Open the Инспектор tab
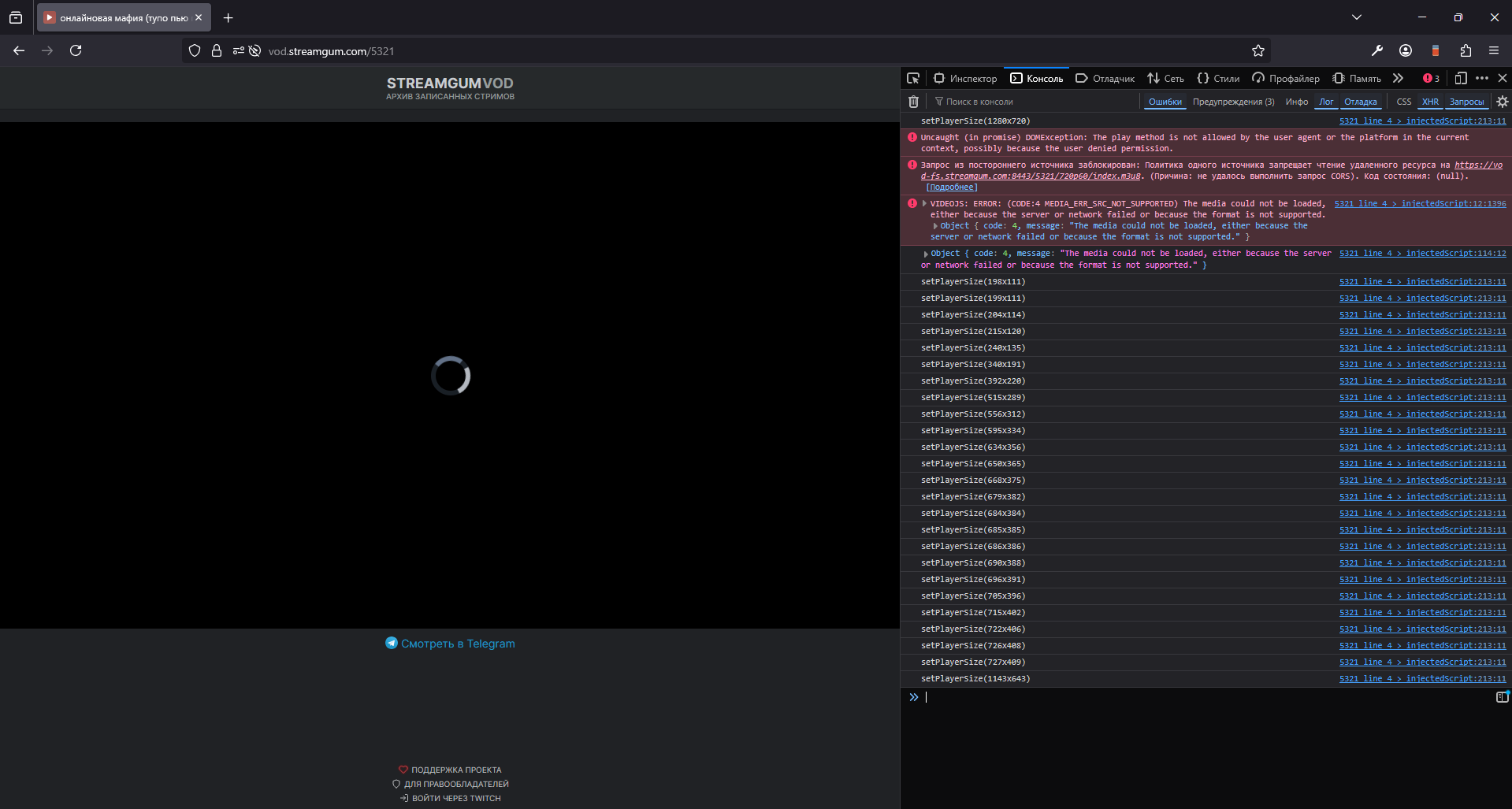The image size is (1512, 809). coord(965,78)
